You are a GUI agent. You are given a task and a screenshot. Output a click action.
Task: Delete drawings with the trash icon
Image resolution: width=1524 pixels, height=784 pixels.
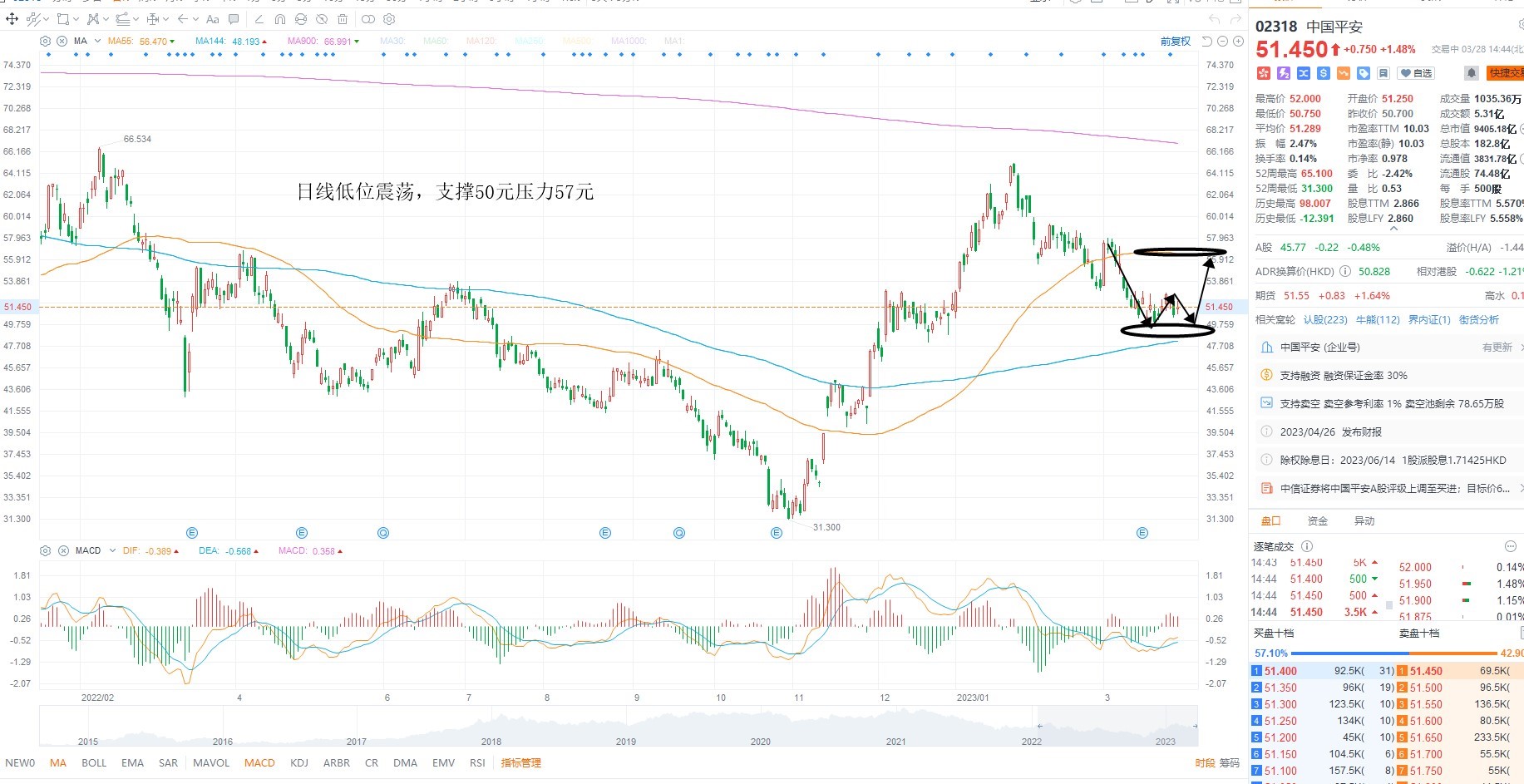(343, 19)
